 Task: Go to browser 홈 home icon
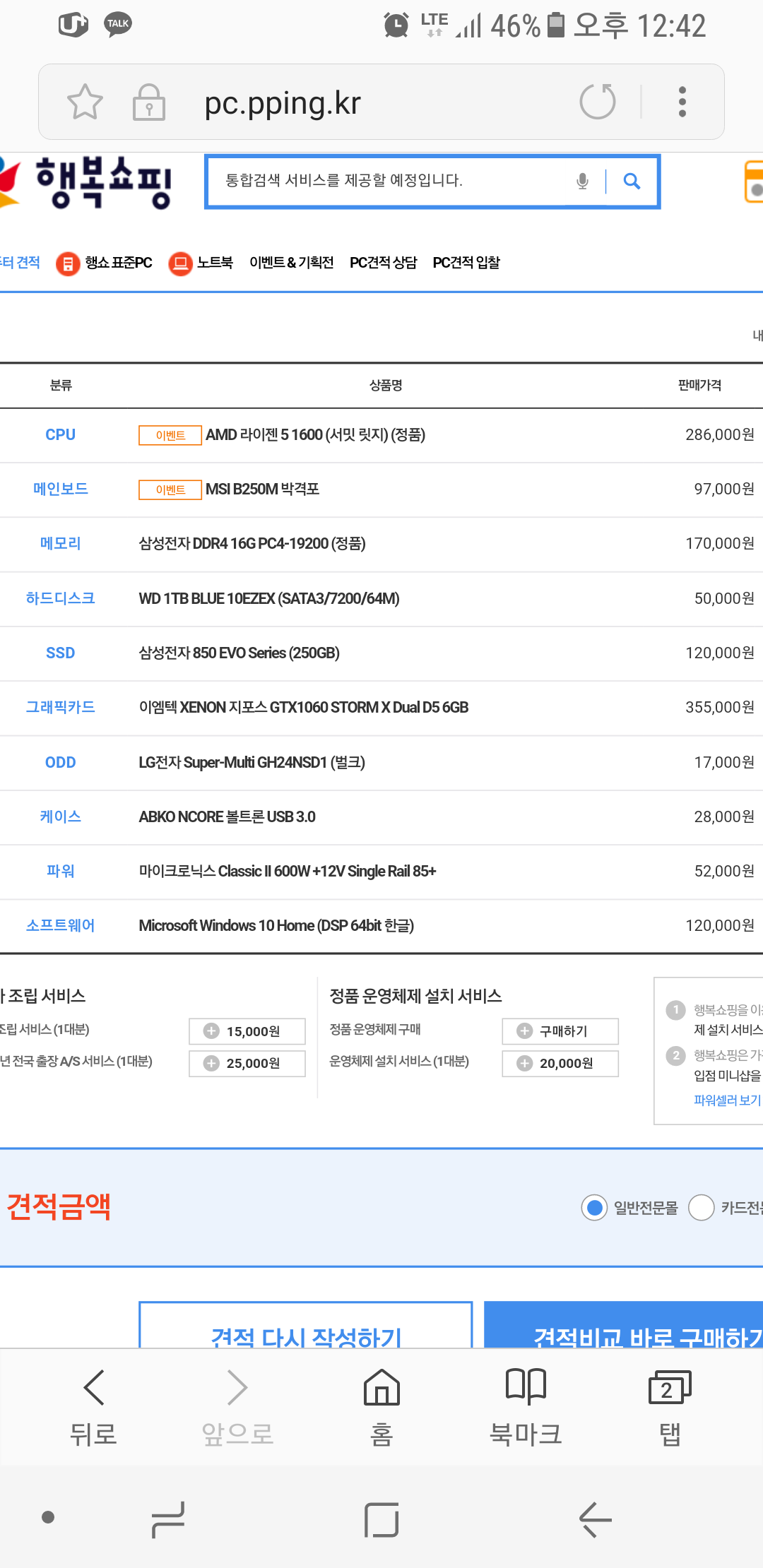[381, 1407]
